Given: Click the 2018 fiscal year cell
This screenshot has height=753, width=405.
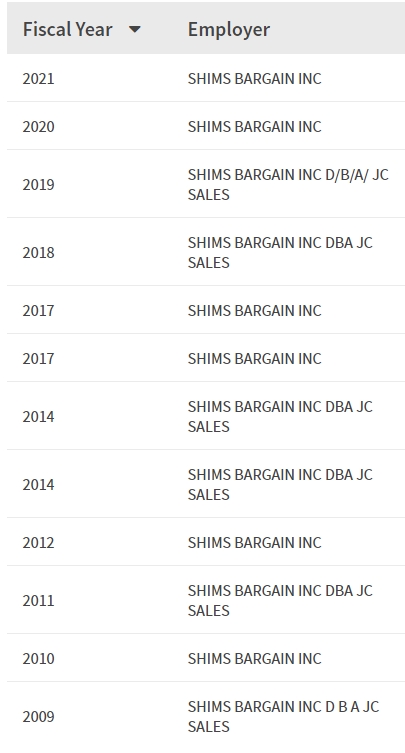Looking at the screenshot, I should point(38,253).
